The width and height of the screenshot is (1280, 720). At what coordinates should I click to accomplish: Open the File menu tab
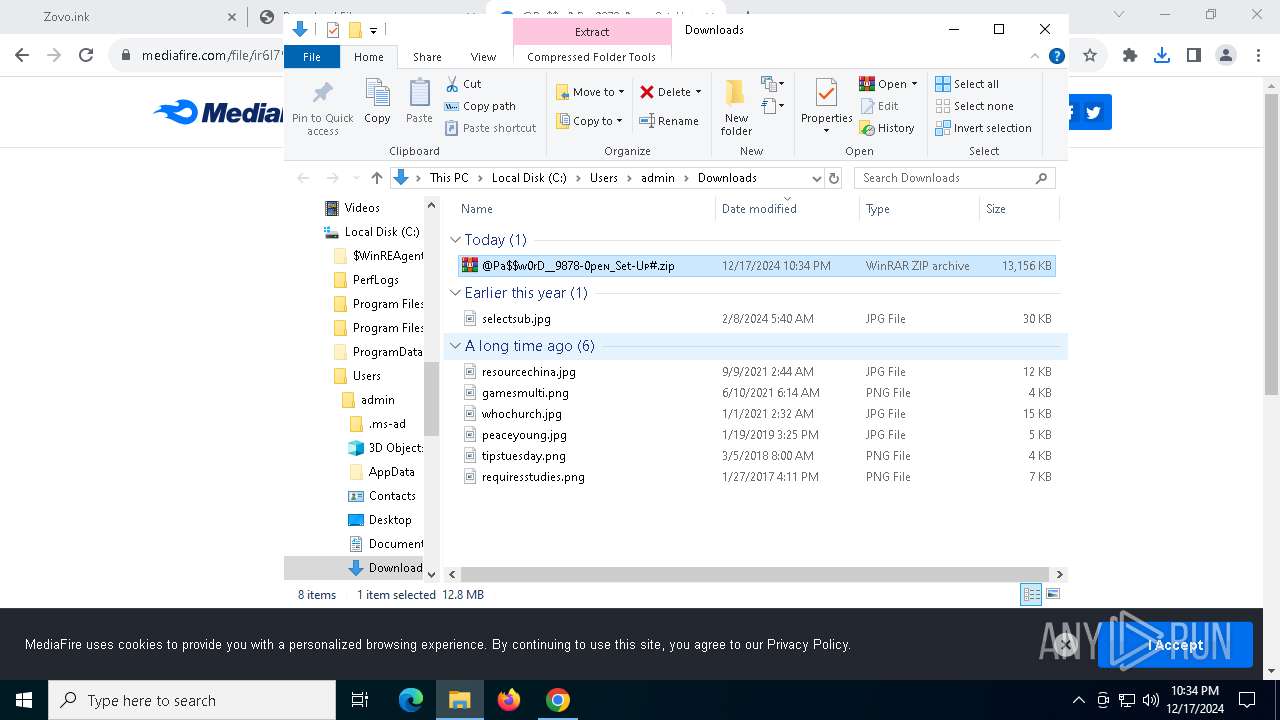[312, 57]
